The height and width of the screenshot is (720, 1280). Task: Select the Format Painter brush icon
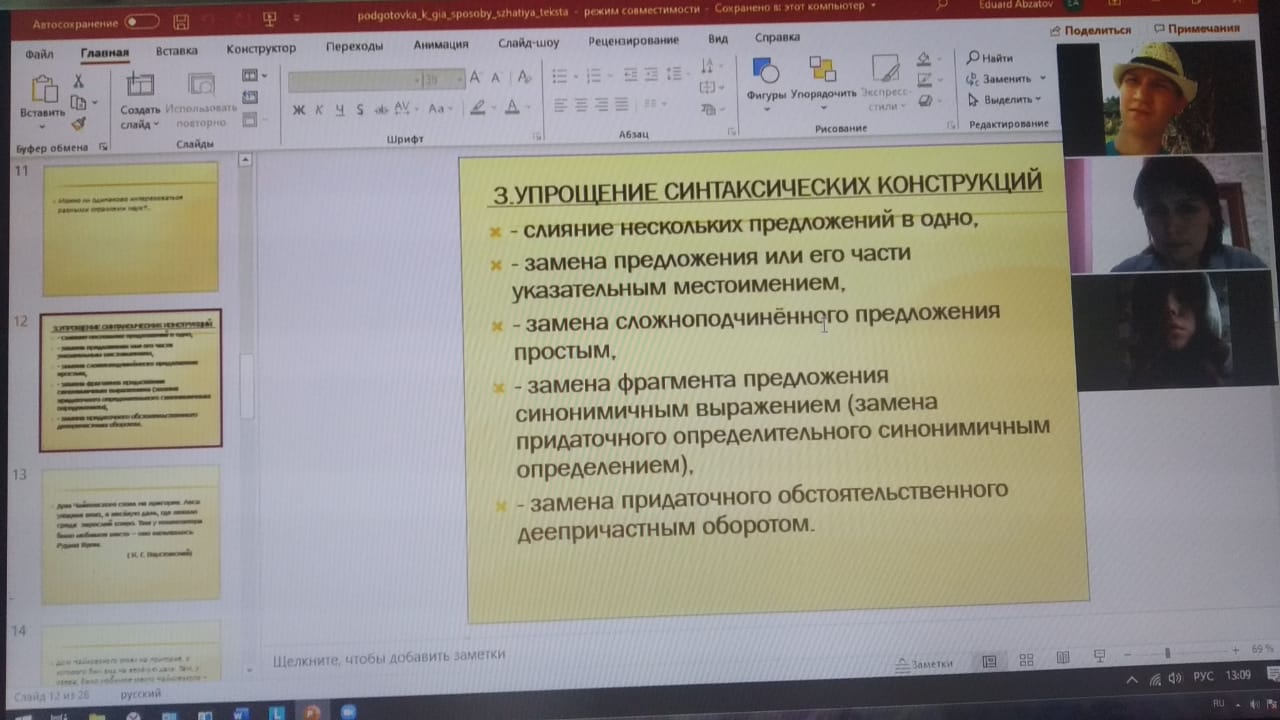point(78,124)
